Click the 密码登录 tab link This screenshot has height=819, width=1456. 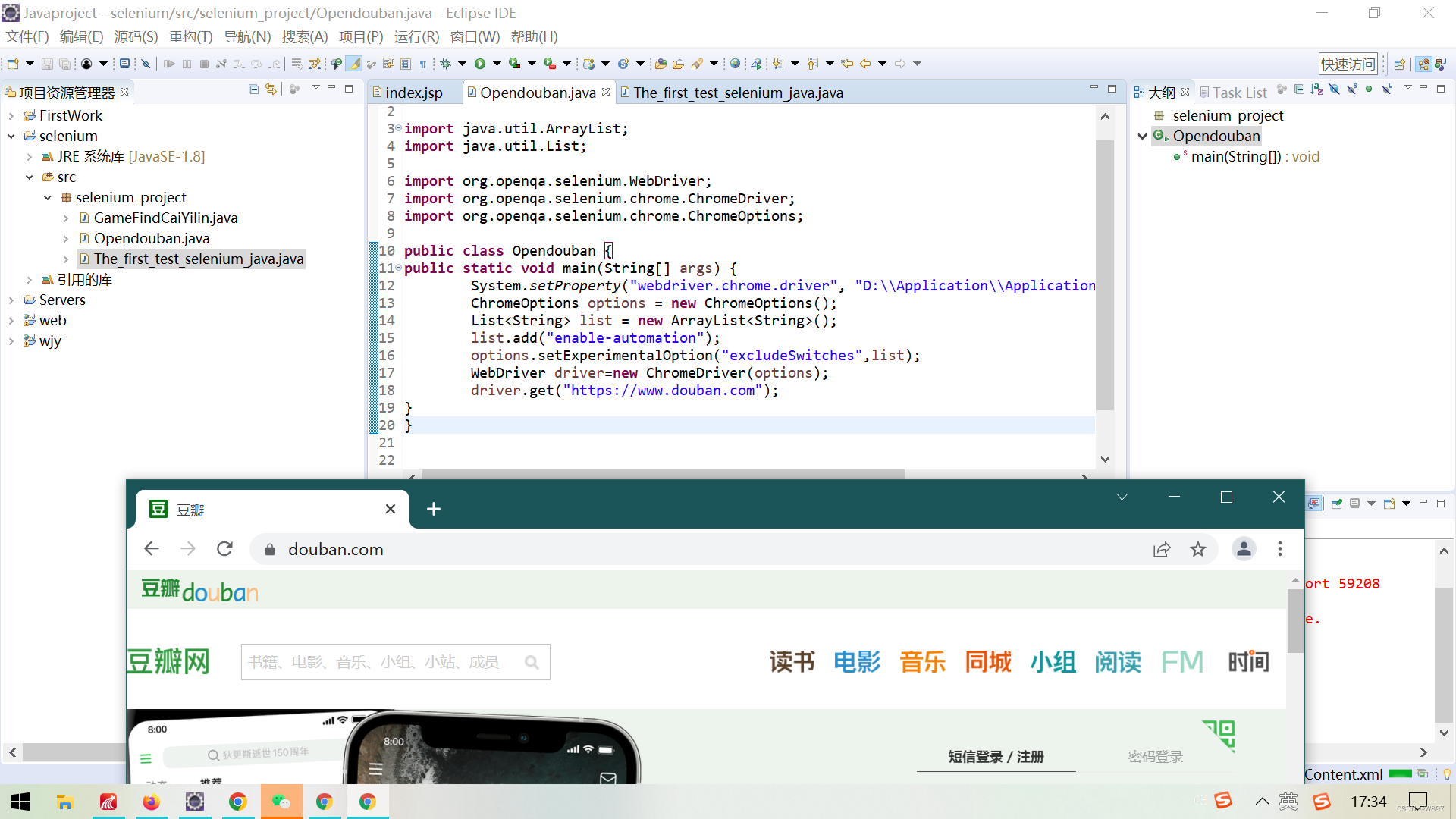(1155, 756)
